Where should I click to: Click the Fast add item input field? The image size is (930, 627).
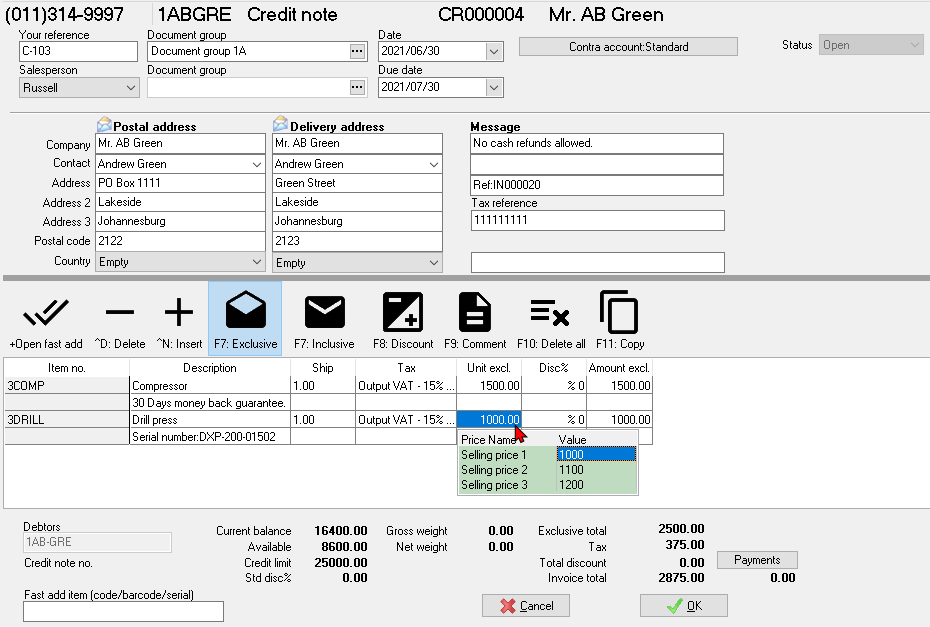tap(123, 611)
